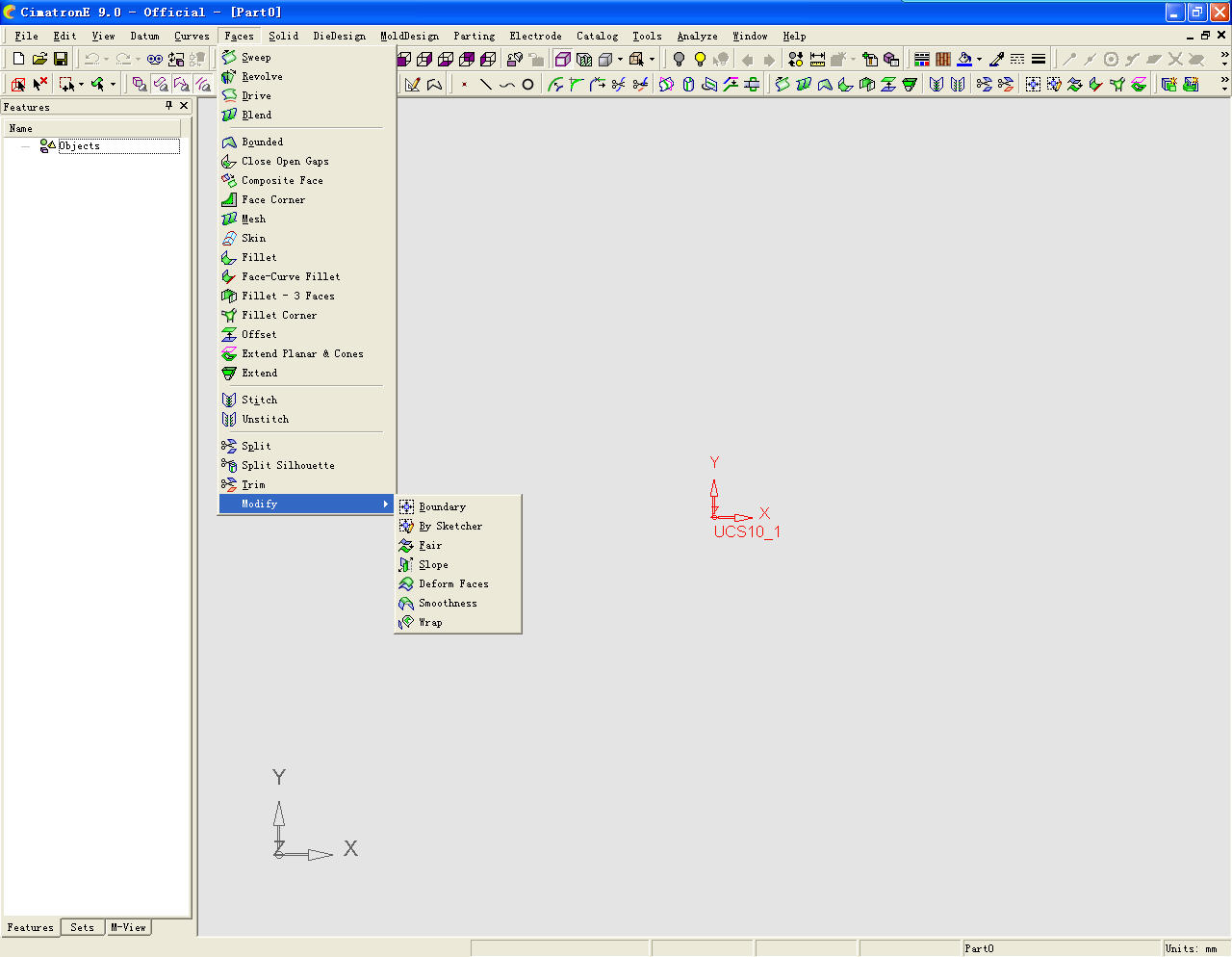1232x957 pixels.
Task: Open the Electrode menu
Action: pos(535,36)
